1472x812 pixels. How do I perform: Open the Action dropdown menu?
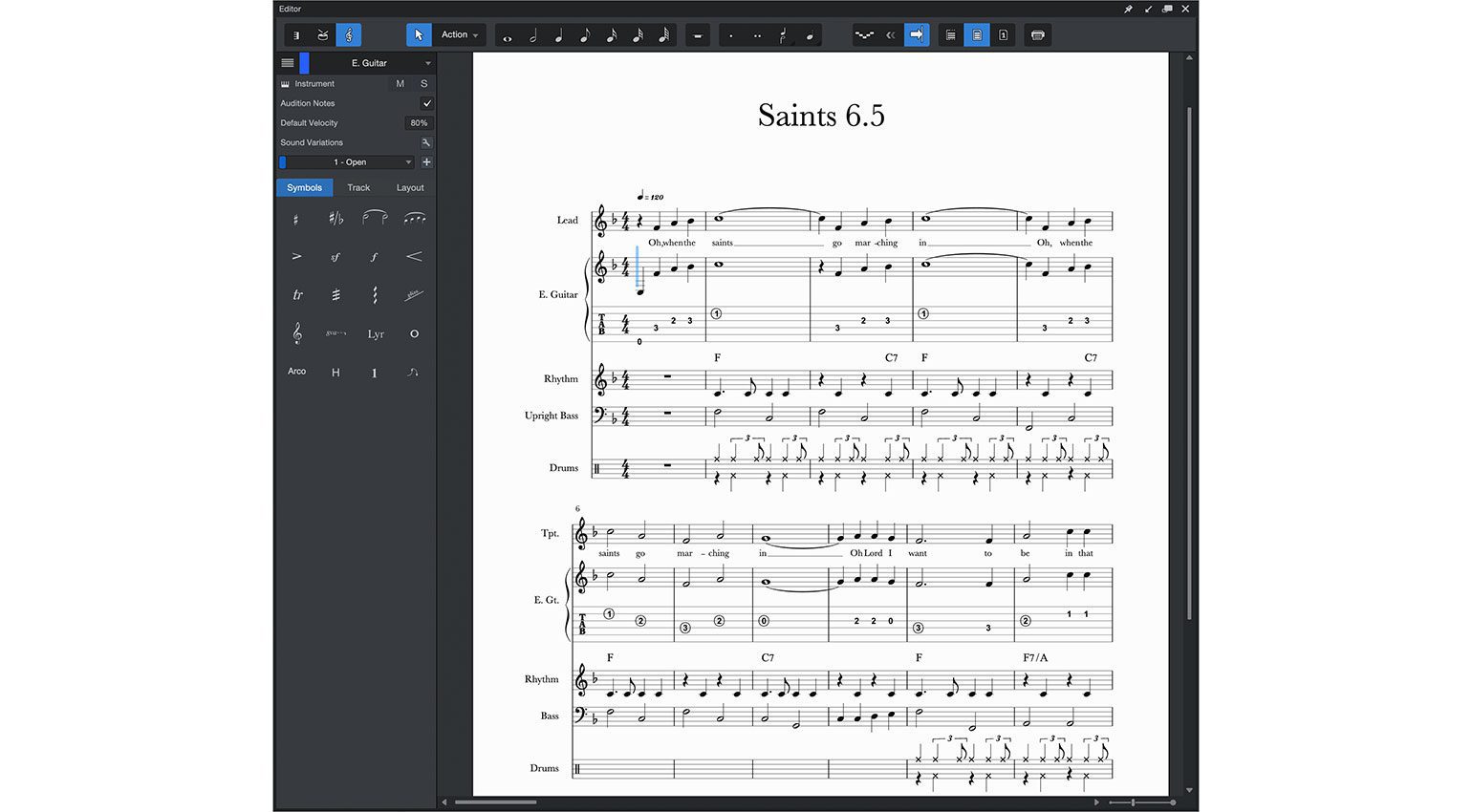(x=458, y=34)
